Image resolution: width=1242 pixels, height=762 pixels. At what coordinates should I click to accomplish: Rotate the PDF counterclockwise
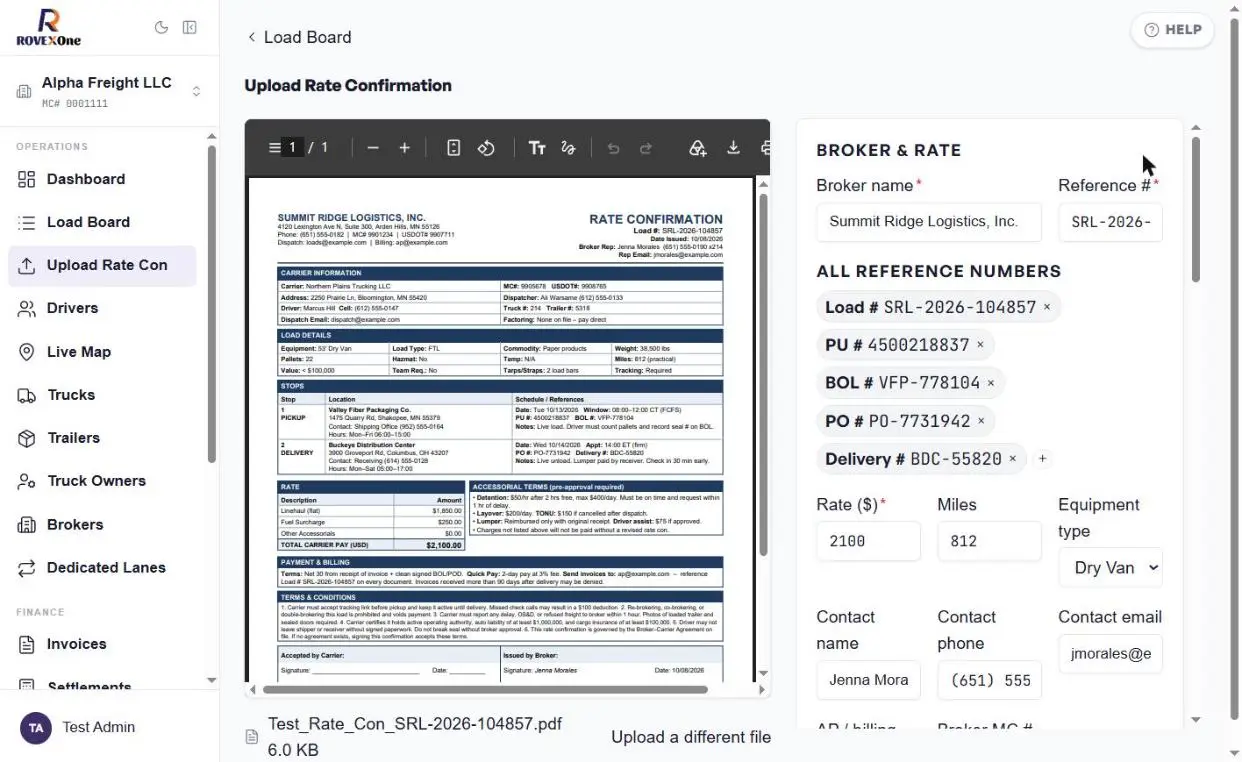pyautogui.click(x=486, y=148)
